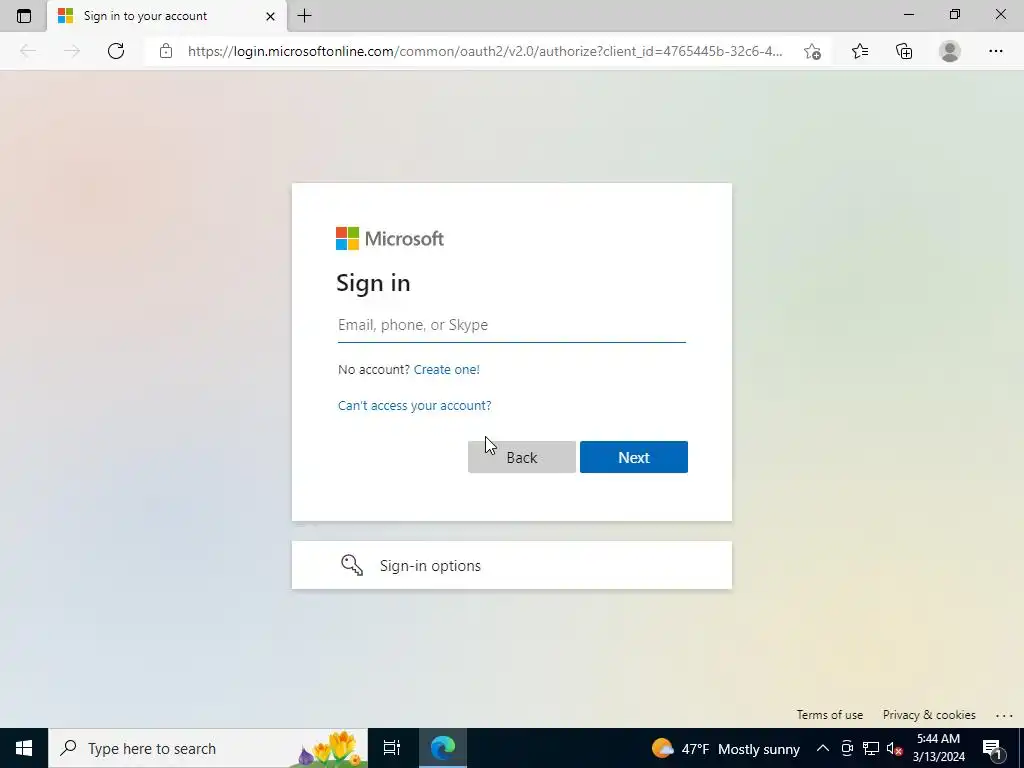Minimize the browser window

pos(908,14)
